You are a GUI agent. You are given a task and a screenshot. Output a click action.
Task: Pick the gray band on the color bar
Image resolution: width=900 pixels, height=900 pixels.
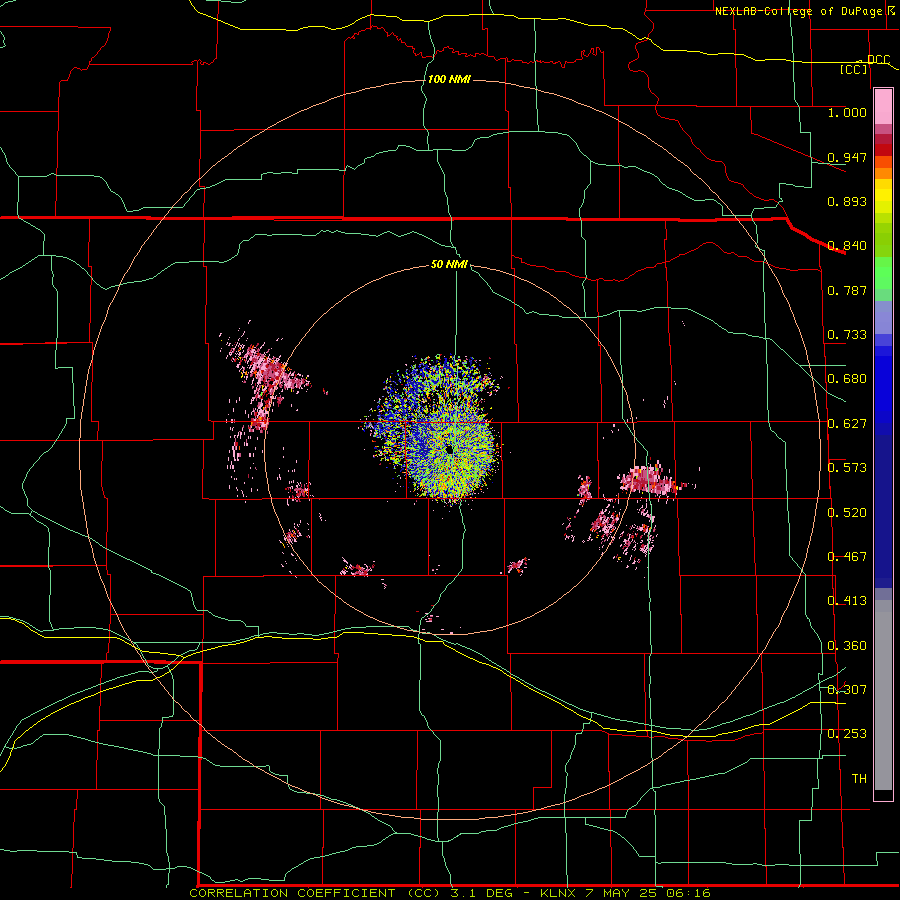[x=883, y=695]
